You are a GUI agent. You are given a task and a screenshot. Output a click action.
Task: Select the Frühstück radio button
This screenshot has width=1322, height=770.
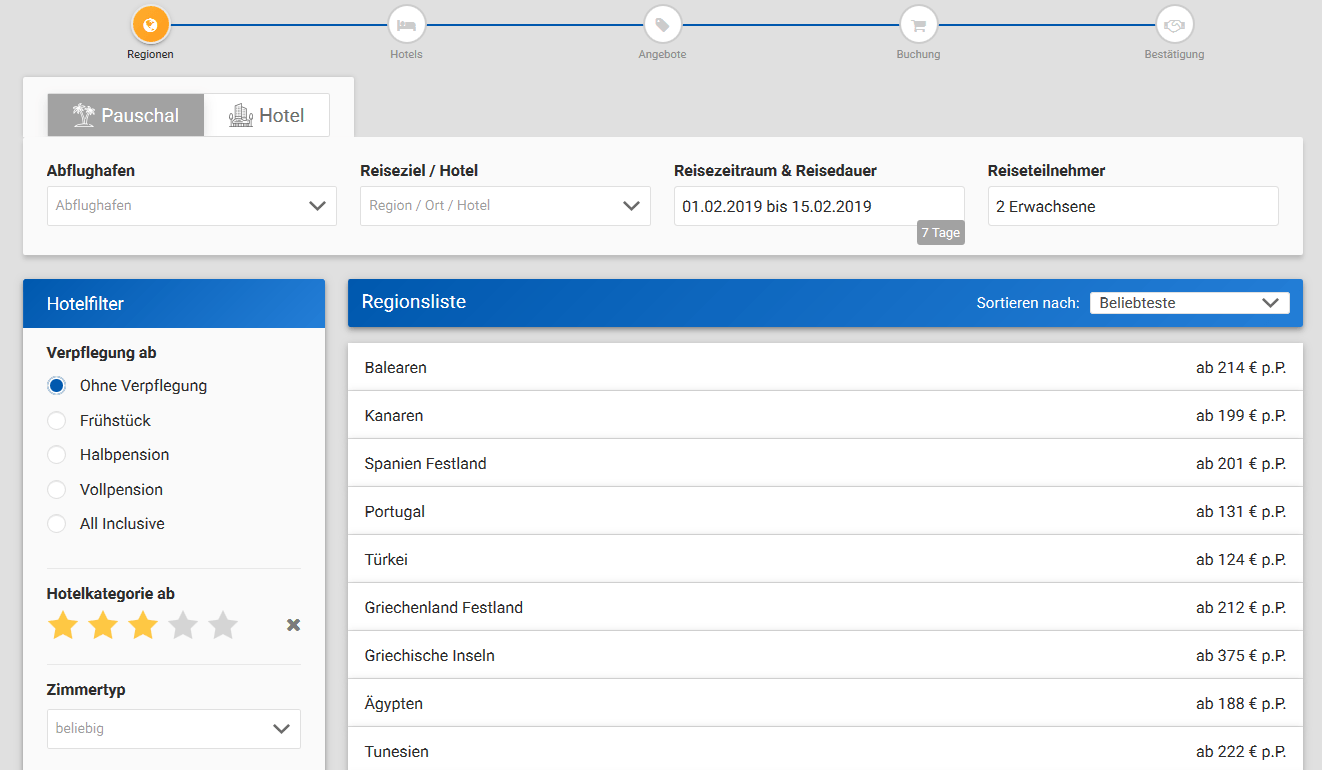click(57, 421)
